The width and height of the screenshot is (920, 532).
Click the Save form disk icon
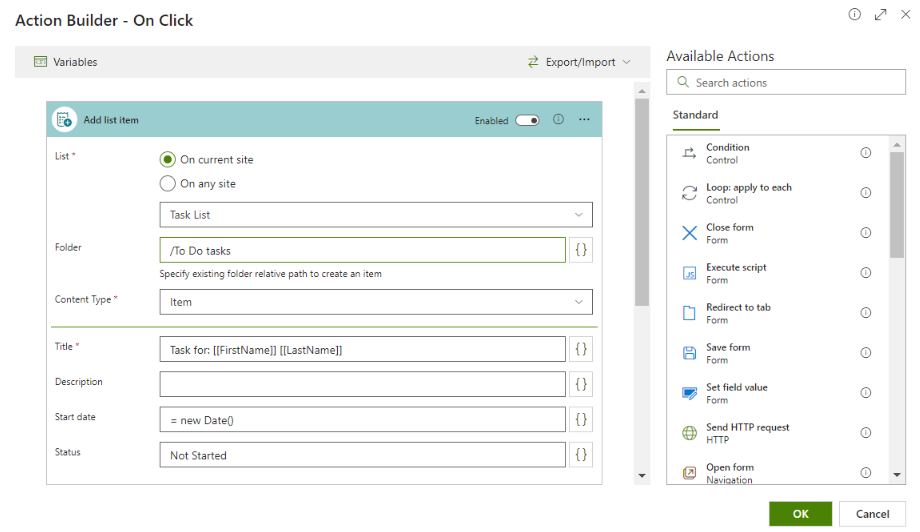coord(689,353)
